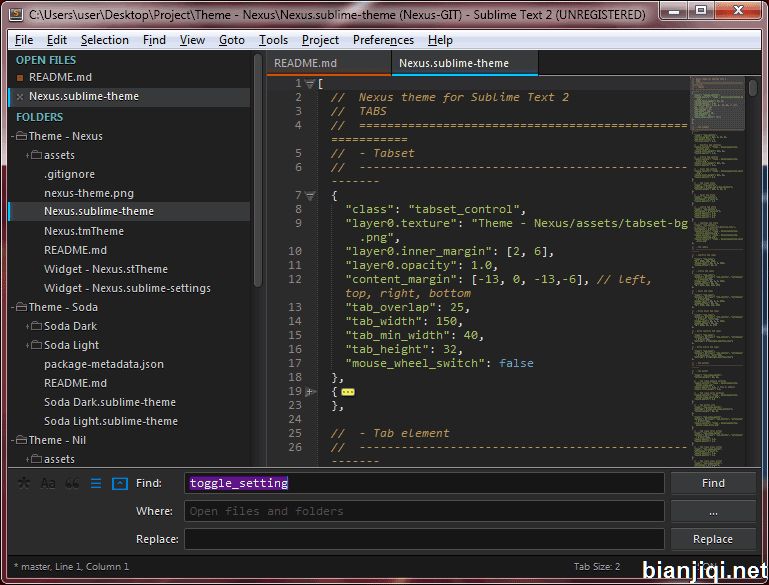
Task: Open nexus-theme.png in sidebar
Action: click(x=89, y=193)
